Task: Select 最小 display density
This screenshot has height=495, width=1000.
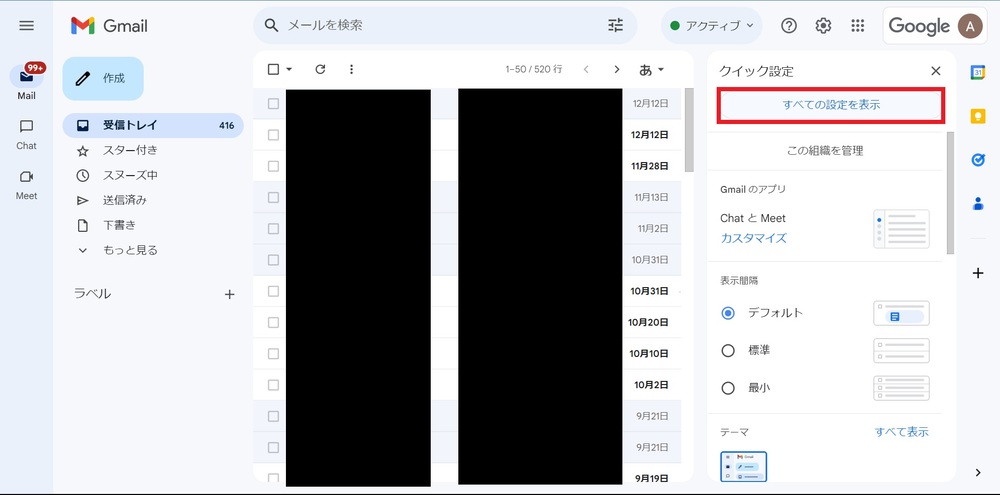Action: point(728,388)
